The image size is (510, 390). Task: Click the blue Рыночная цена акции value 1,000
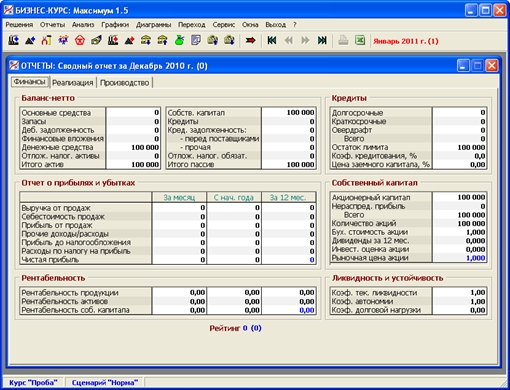(x=476, y=258)
